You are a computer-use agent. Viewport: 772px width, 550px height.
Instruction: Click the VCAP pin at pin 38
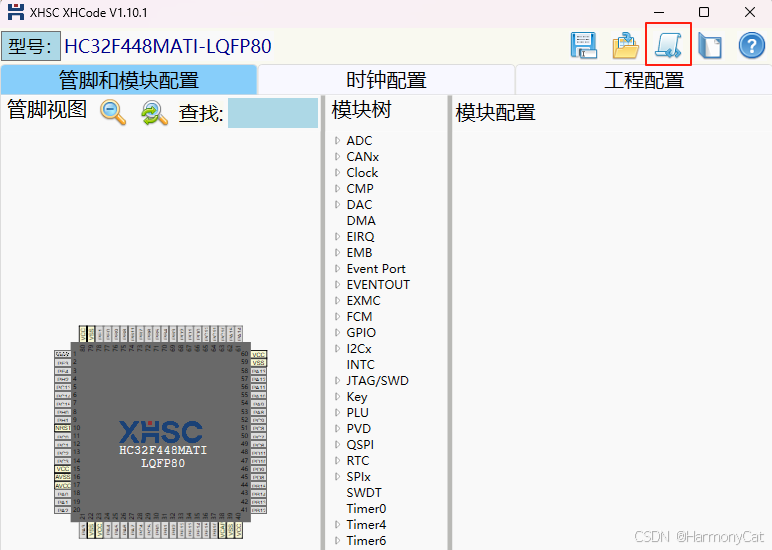click(x=222, y=530)
